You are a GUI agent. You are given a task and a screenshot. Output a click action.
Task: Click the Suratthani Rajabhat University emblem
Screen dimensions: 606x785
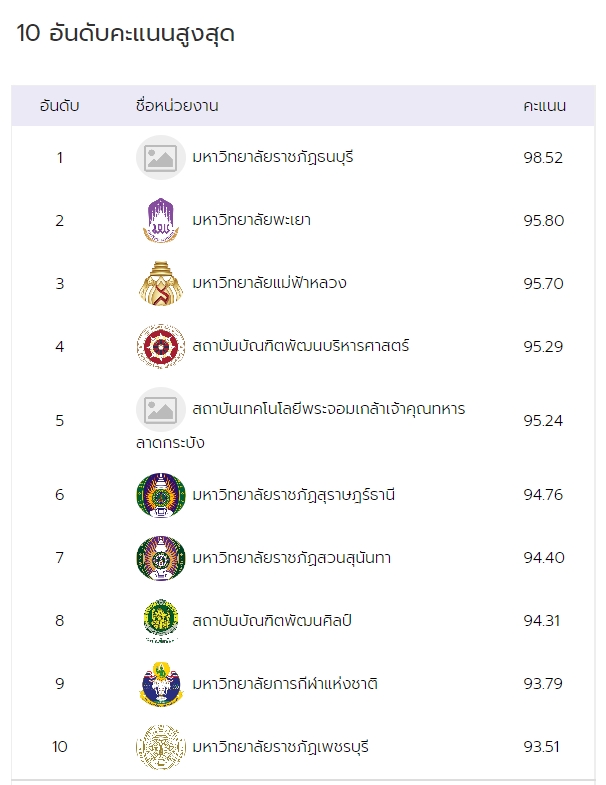[161, 495]
